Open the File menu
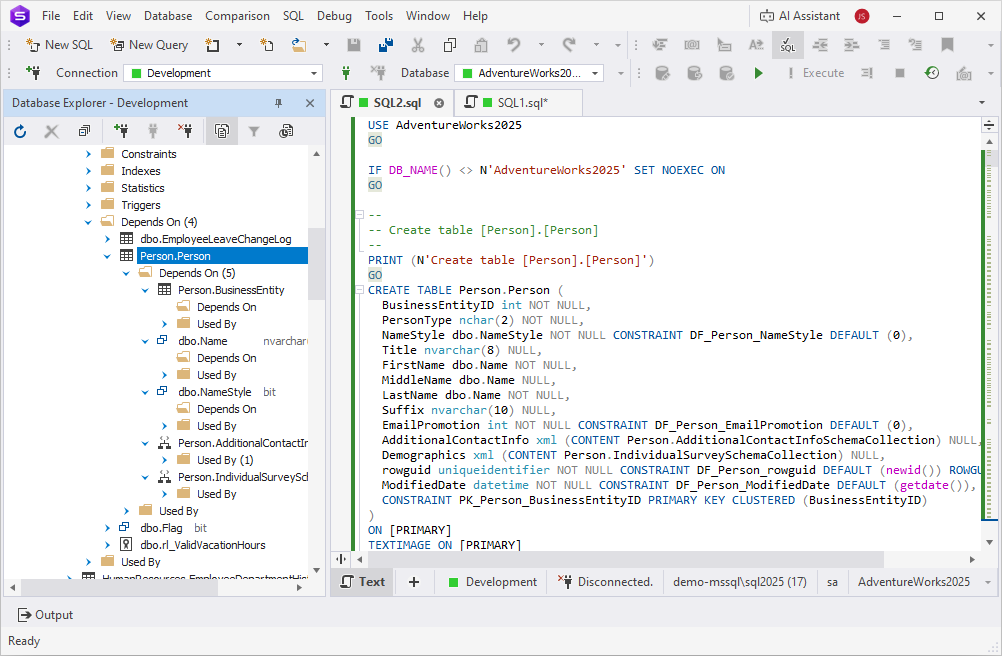The width and height of the screenshot is (1002, 656). point(51,16)
